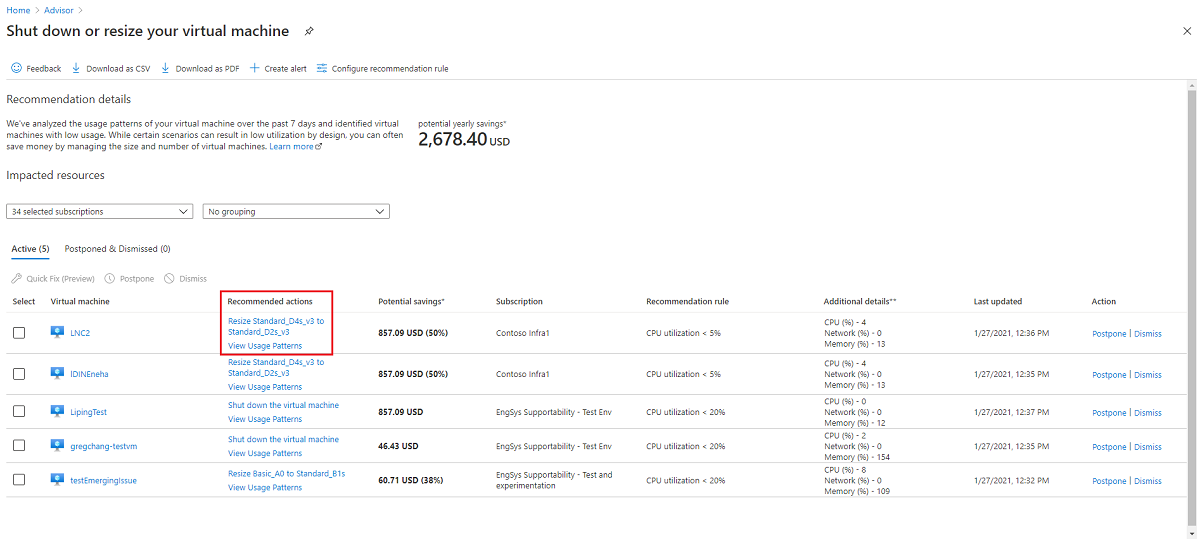This screenshot has height=539, width=1200.
Task: Go to Home breadcrumb
Action: point(18,10)
